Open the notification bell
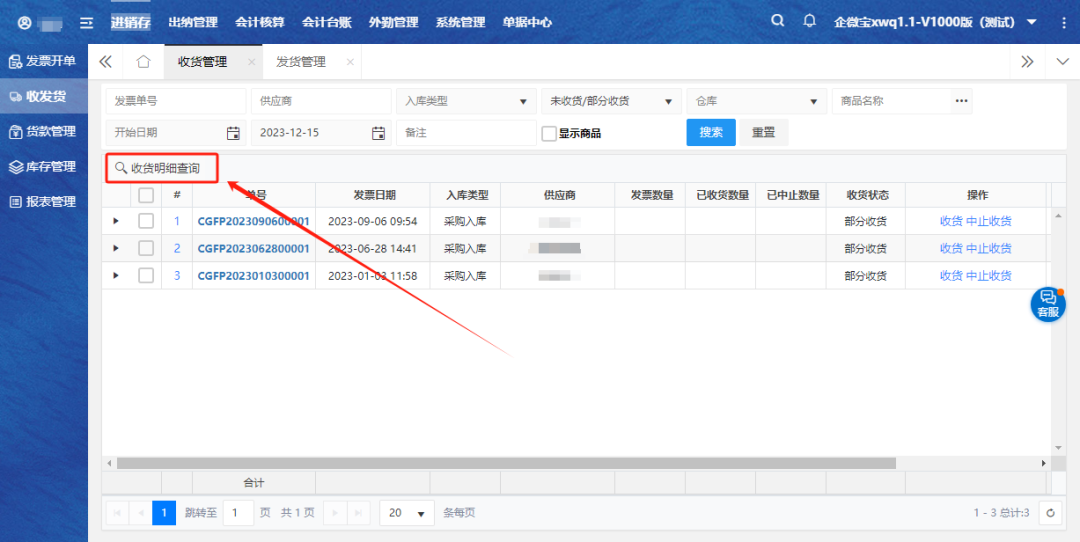1080x542 pixels. point(810,21)
